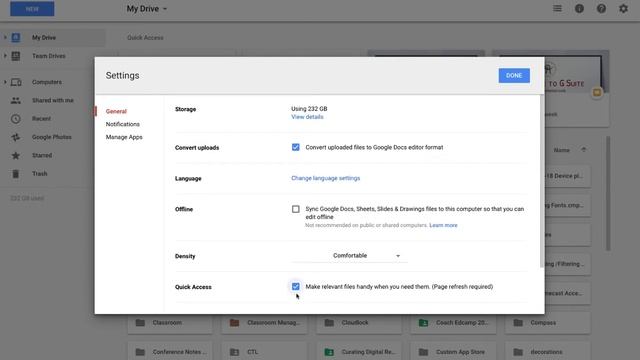
Task: Enable Offline sync checkbox
Action: pos(296,209)
